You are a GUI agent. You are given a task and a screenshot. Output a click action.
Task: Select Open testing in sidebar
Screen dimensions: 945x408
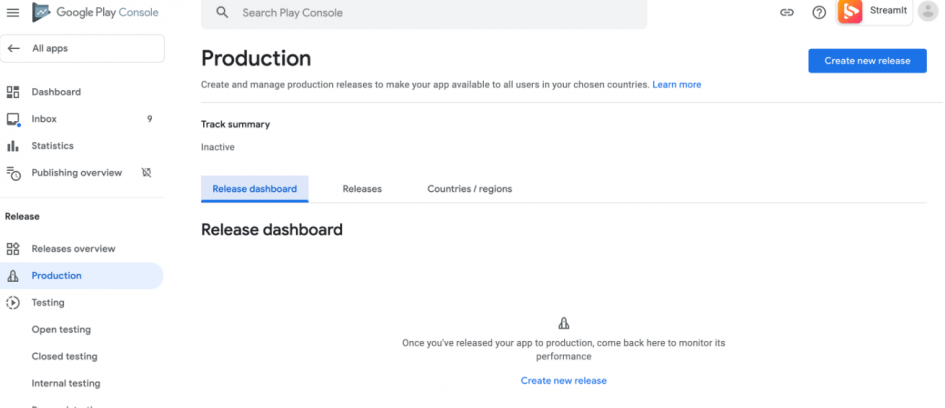coord(61,330)
